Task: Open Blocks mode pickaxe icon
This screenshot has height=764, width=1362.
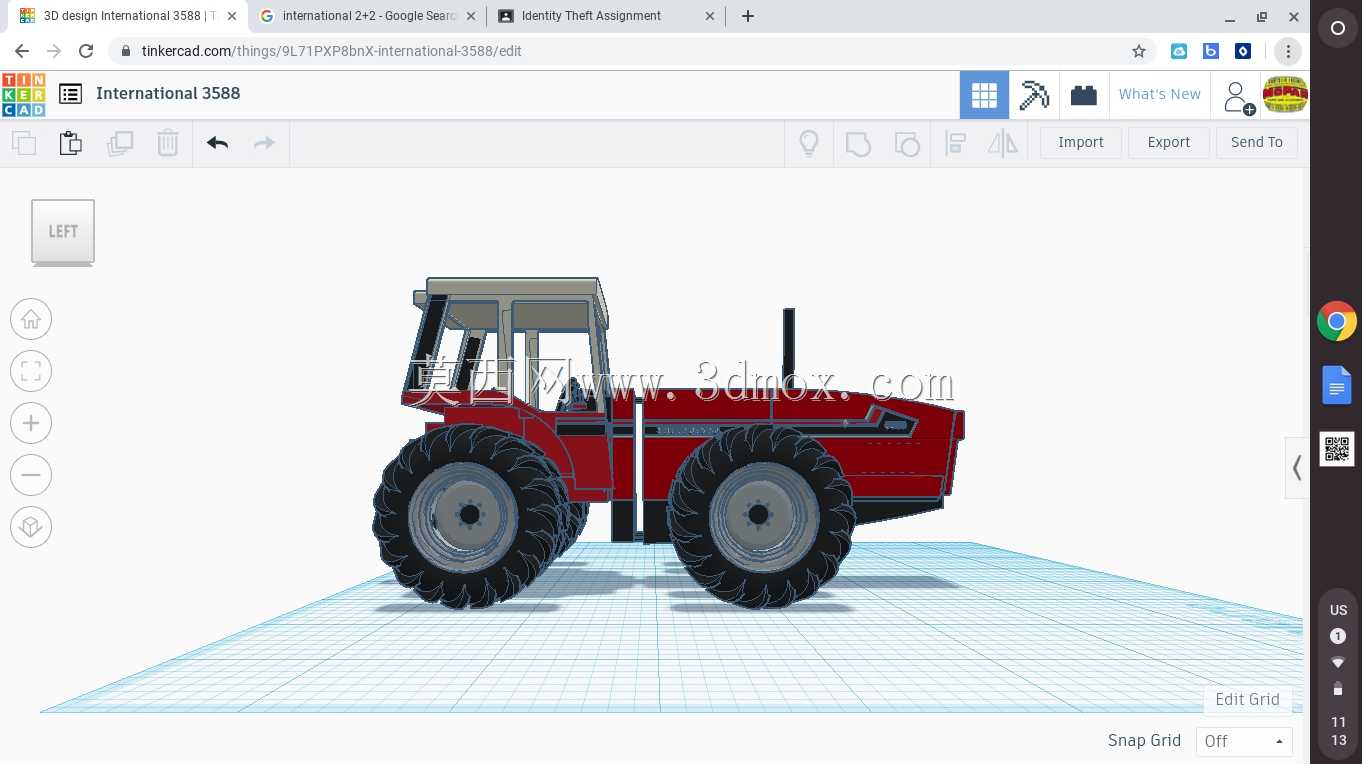Action: (x=1034, y=95)
